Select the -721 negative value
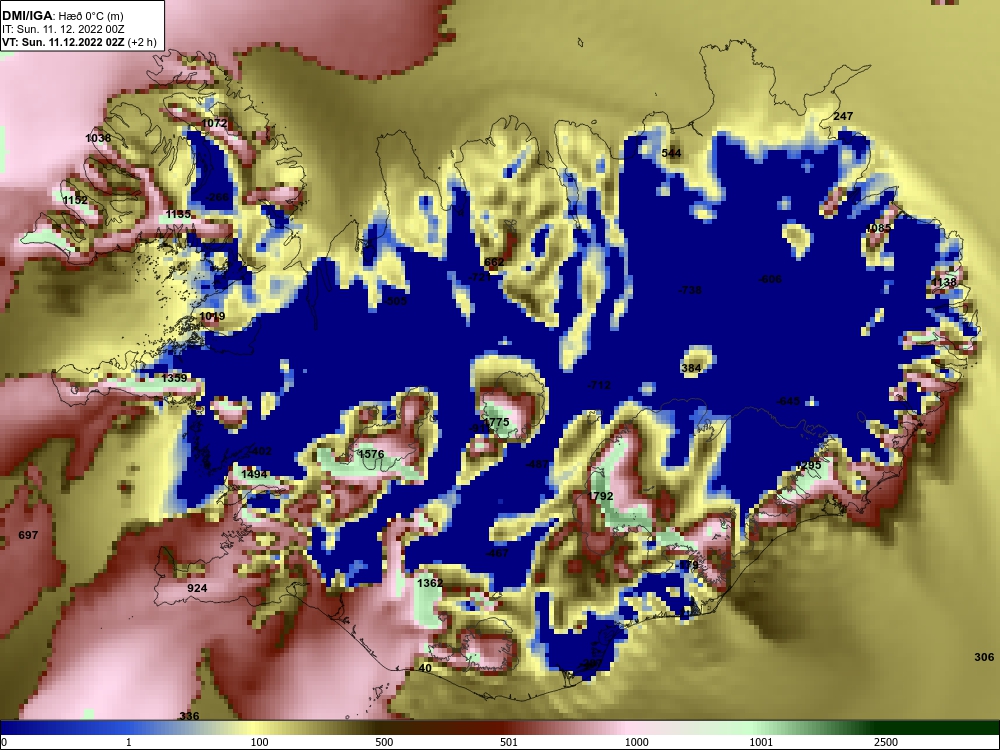Image resolution: width=1000 pixels, height=750 pixels. [x=480, y=277]
